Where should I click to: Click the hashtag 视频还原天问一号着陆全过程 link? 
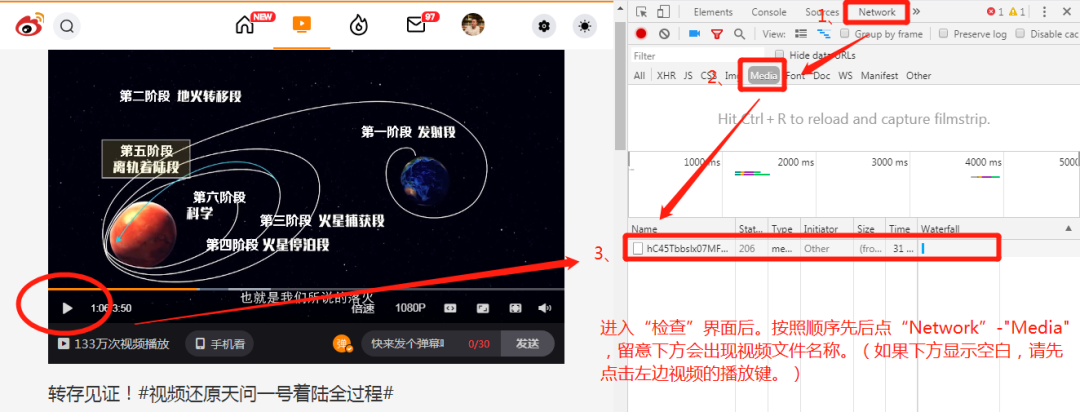pyautogui.click(x=265, y=394)
